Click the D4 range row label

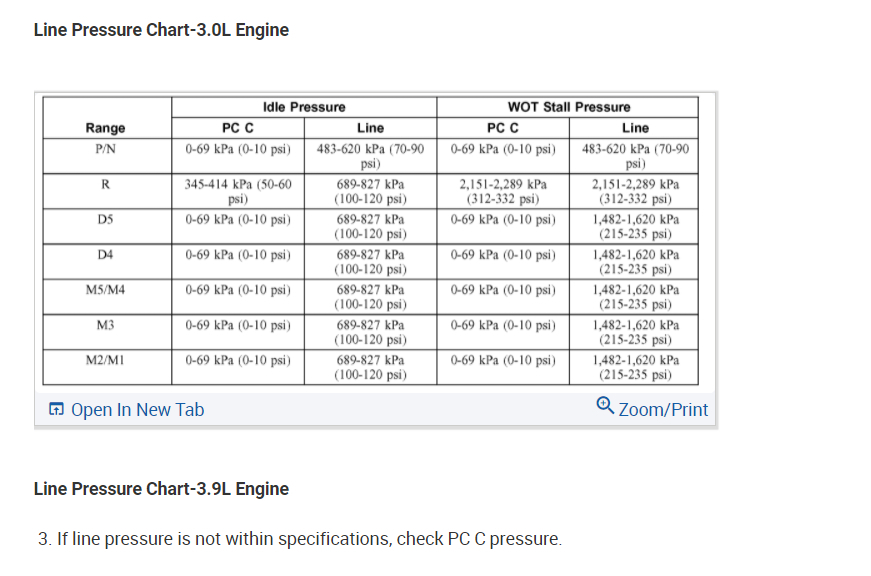point(106,254)
